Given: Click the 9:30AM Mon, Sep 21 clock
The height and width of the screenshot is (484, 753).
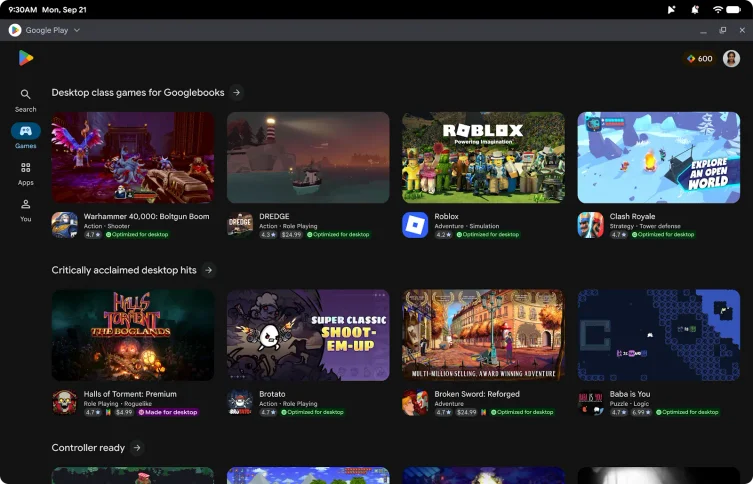Looking at the screenshot, I should click(47, 10).
